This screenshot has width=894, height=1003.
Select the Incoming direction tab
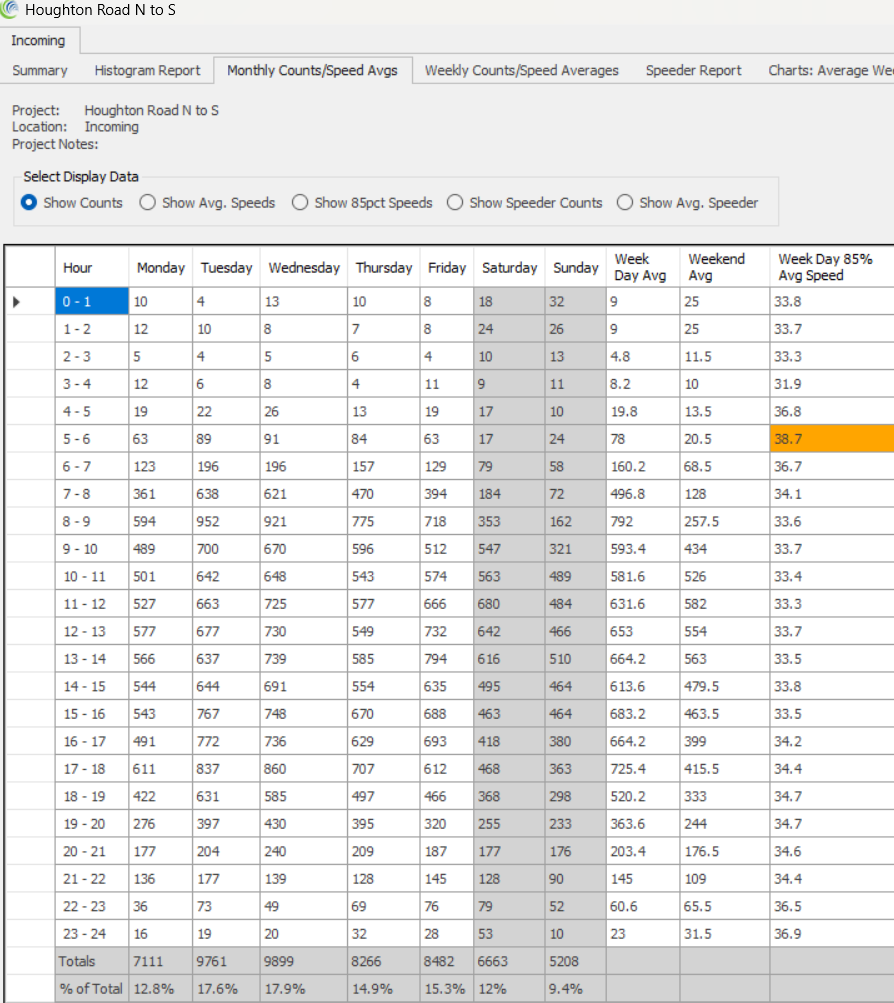38,40
